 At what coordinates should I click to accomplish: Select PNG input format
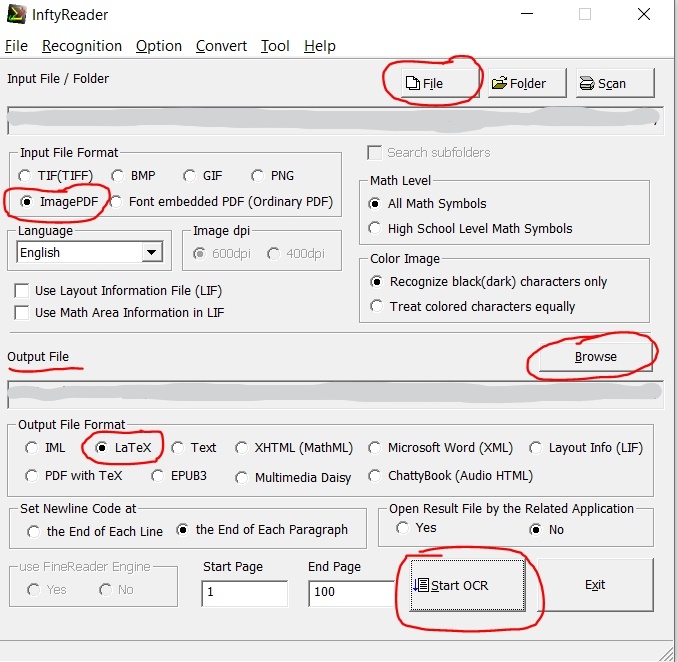pos(272,176)
